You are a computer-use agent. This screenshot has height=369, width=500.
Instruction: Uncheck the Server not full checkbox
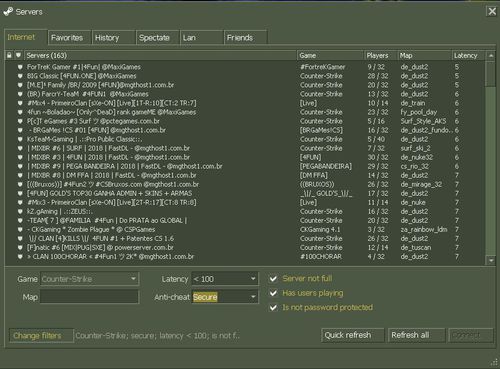tap(273, 279)
